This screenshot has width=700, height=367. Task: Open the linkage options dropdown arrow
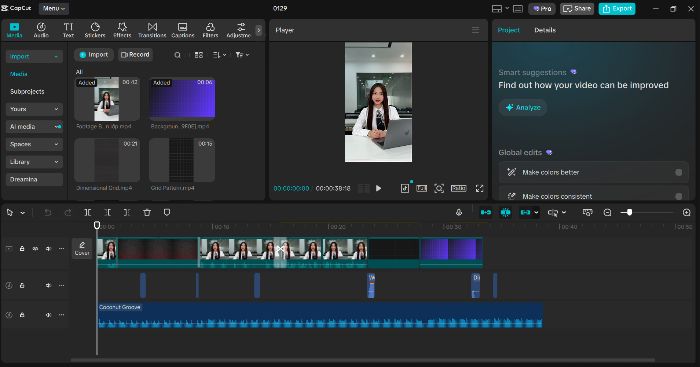[536, 213]
